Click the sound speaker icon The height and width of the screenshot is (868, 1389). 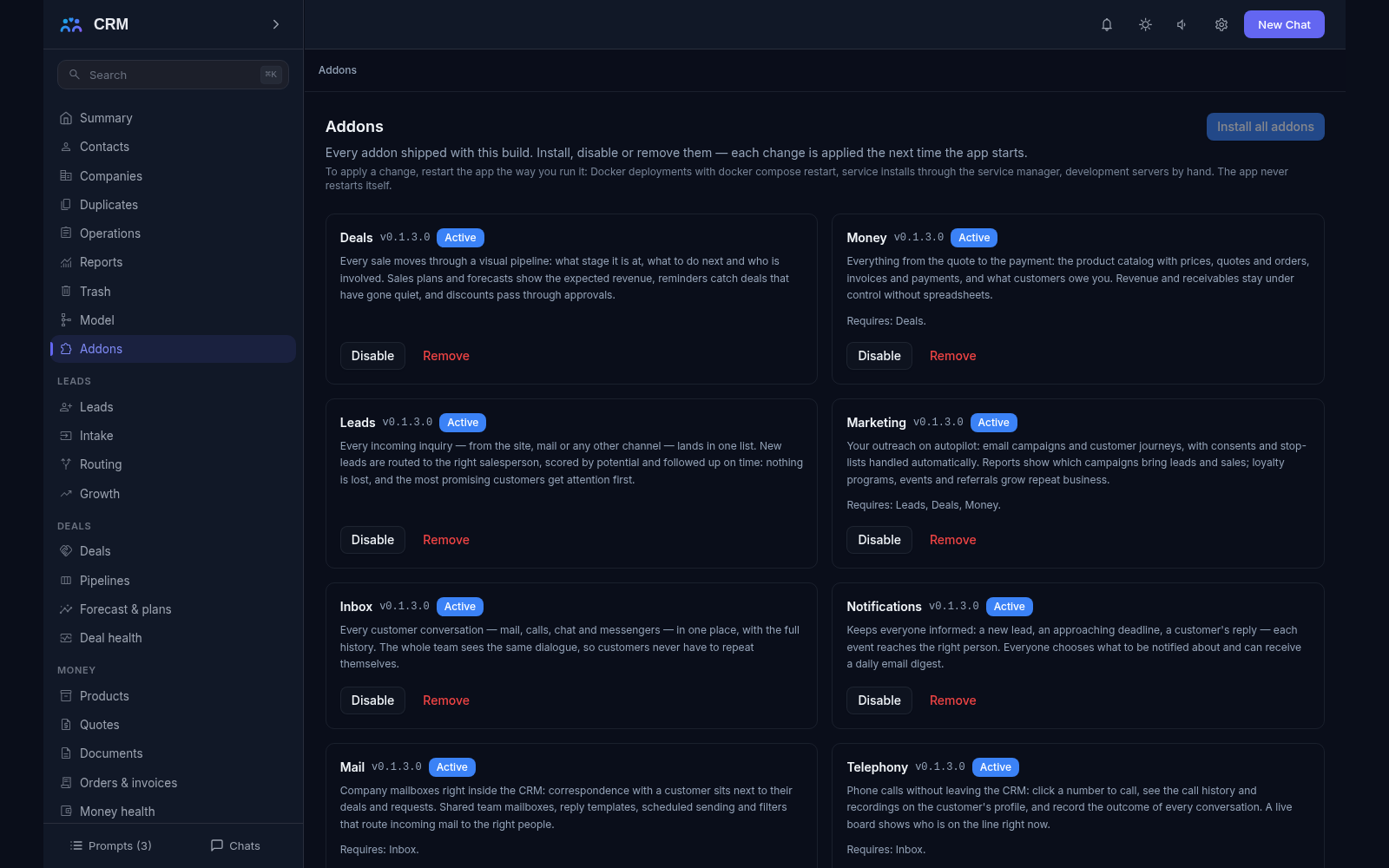coord(1182,24)
